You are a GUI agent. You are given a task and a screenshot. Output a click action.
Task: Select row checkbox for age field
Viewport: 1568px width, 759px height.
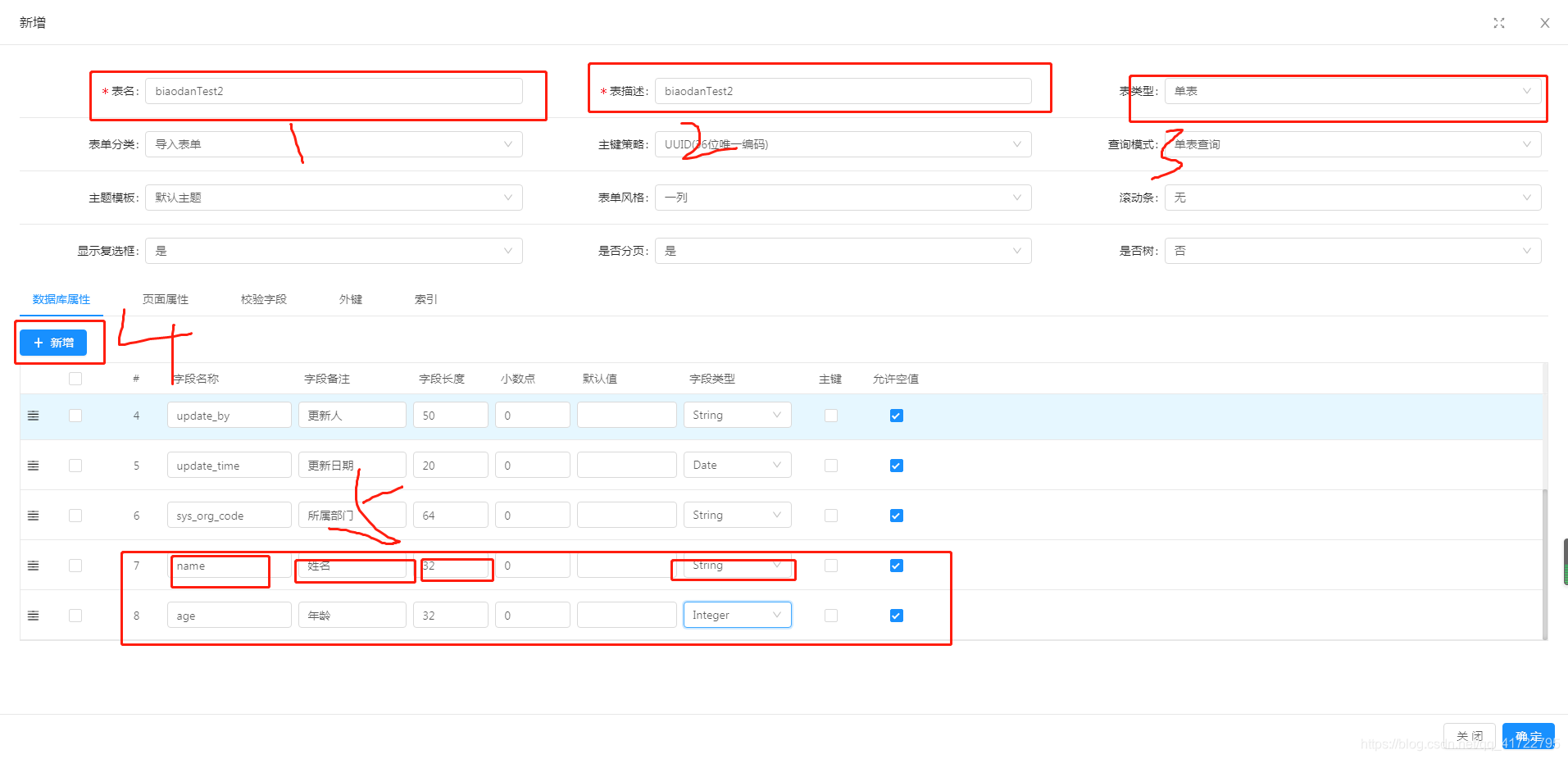coord(75,616)
